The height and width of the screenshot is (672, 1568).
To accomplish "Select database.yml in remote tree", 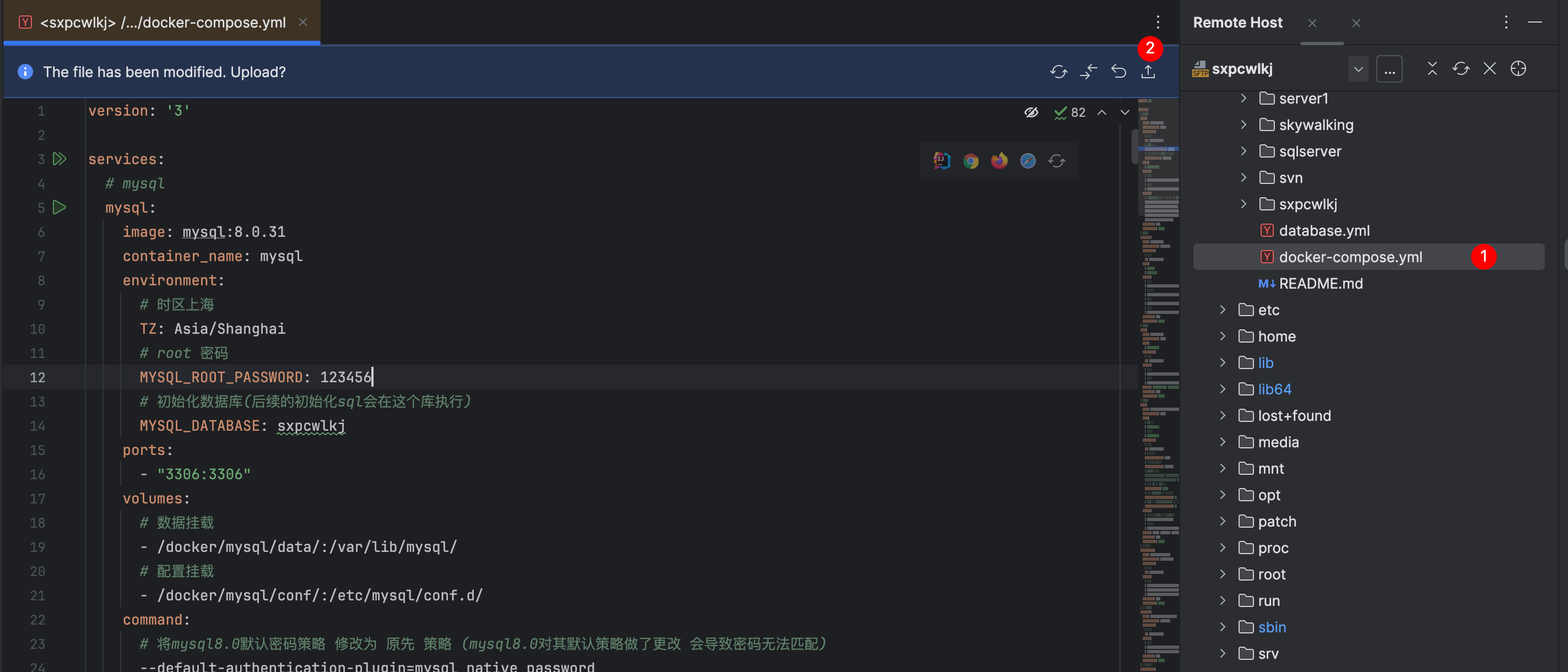I will 1324,231.
